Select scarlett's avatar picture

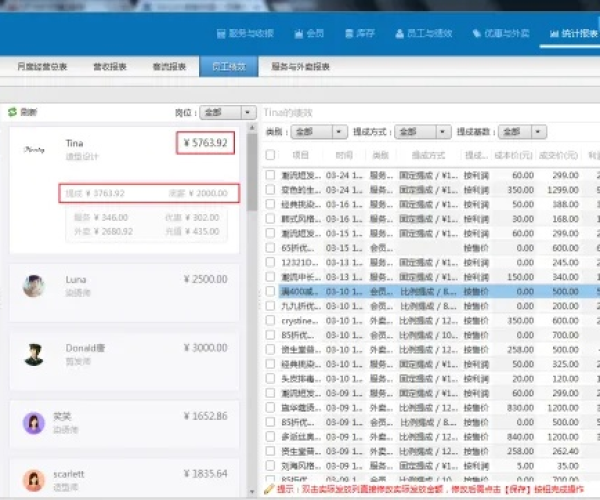click(34, 480)
